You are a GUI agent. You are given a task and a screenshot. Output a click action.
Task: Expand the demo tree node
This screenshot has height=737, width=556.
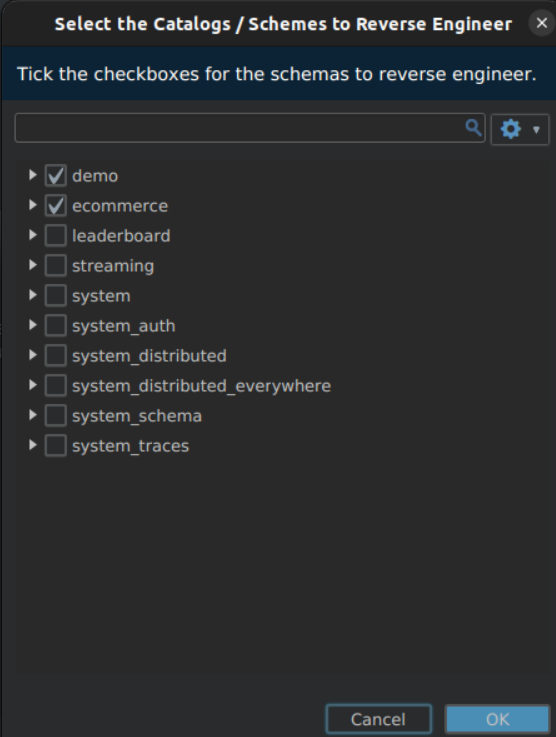pyautogui.click(x=32, y=175)
